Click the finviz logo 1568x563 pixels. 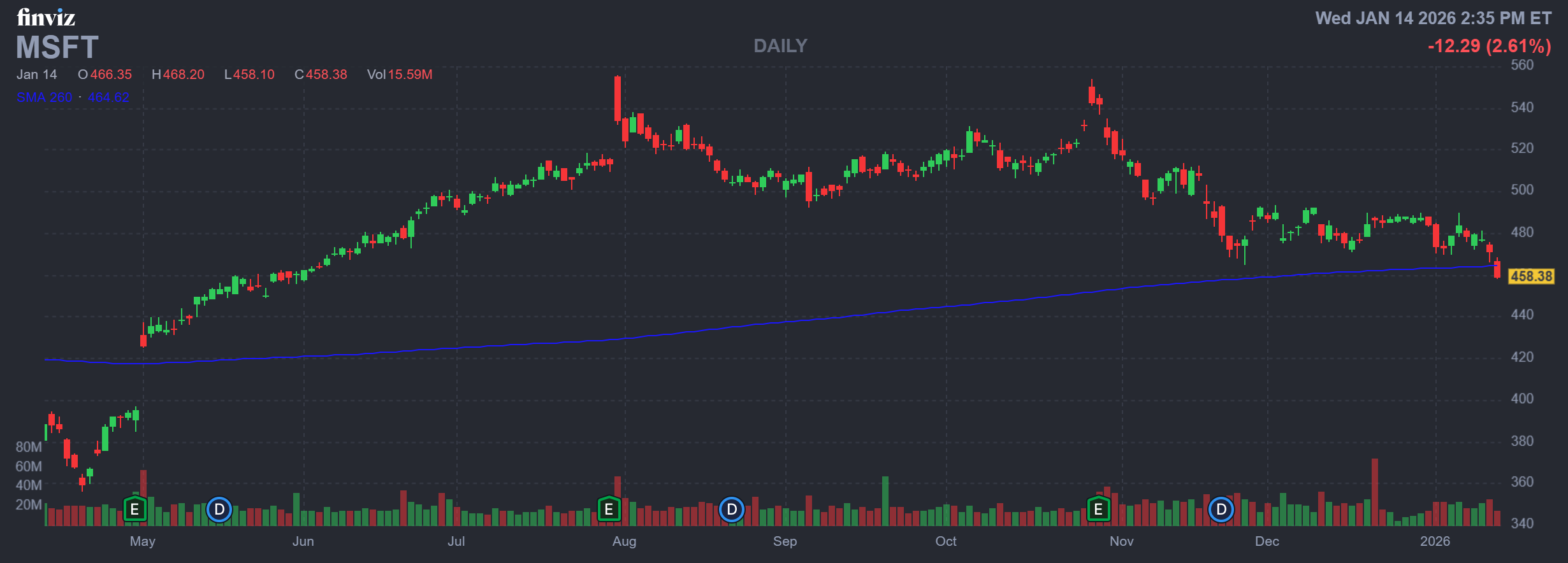click(46, 17)
